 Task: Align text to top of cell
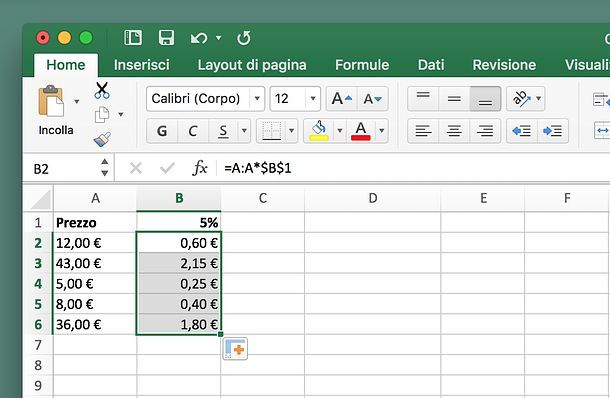(x=423, y=99)
